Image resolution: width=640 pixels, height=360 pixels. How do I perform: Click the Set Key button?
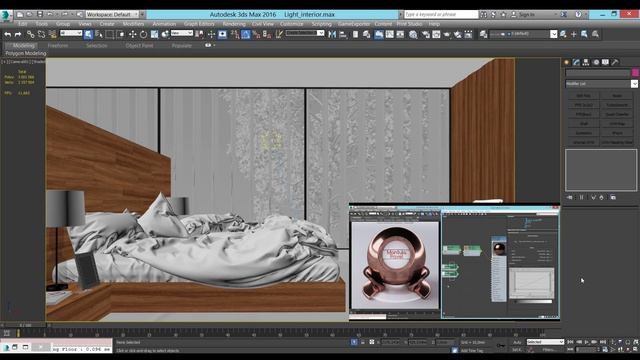click(517, 350)
